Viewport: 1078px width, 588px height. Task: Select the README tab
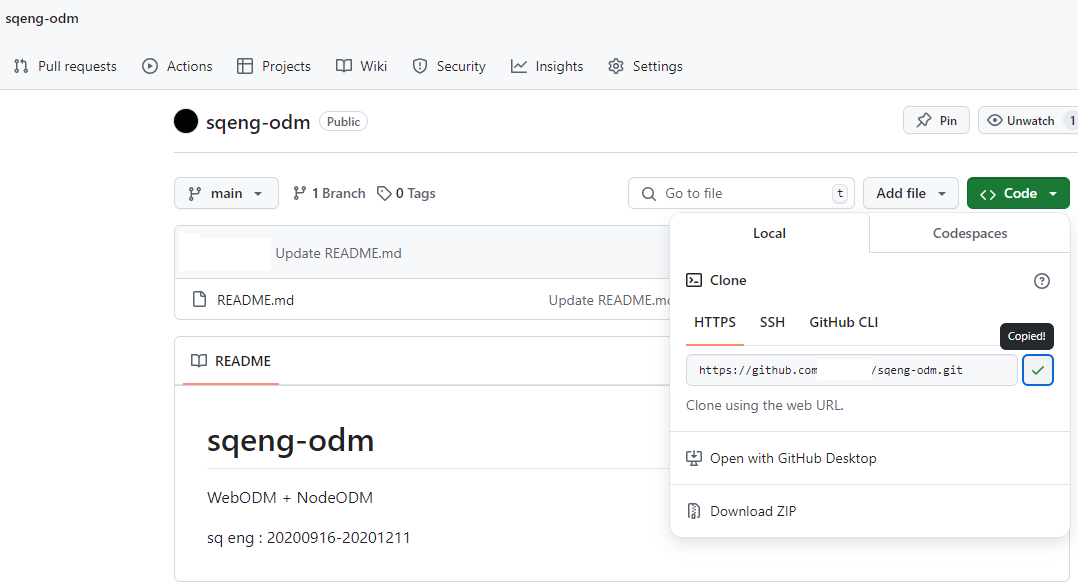(230, 361)
